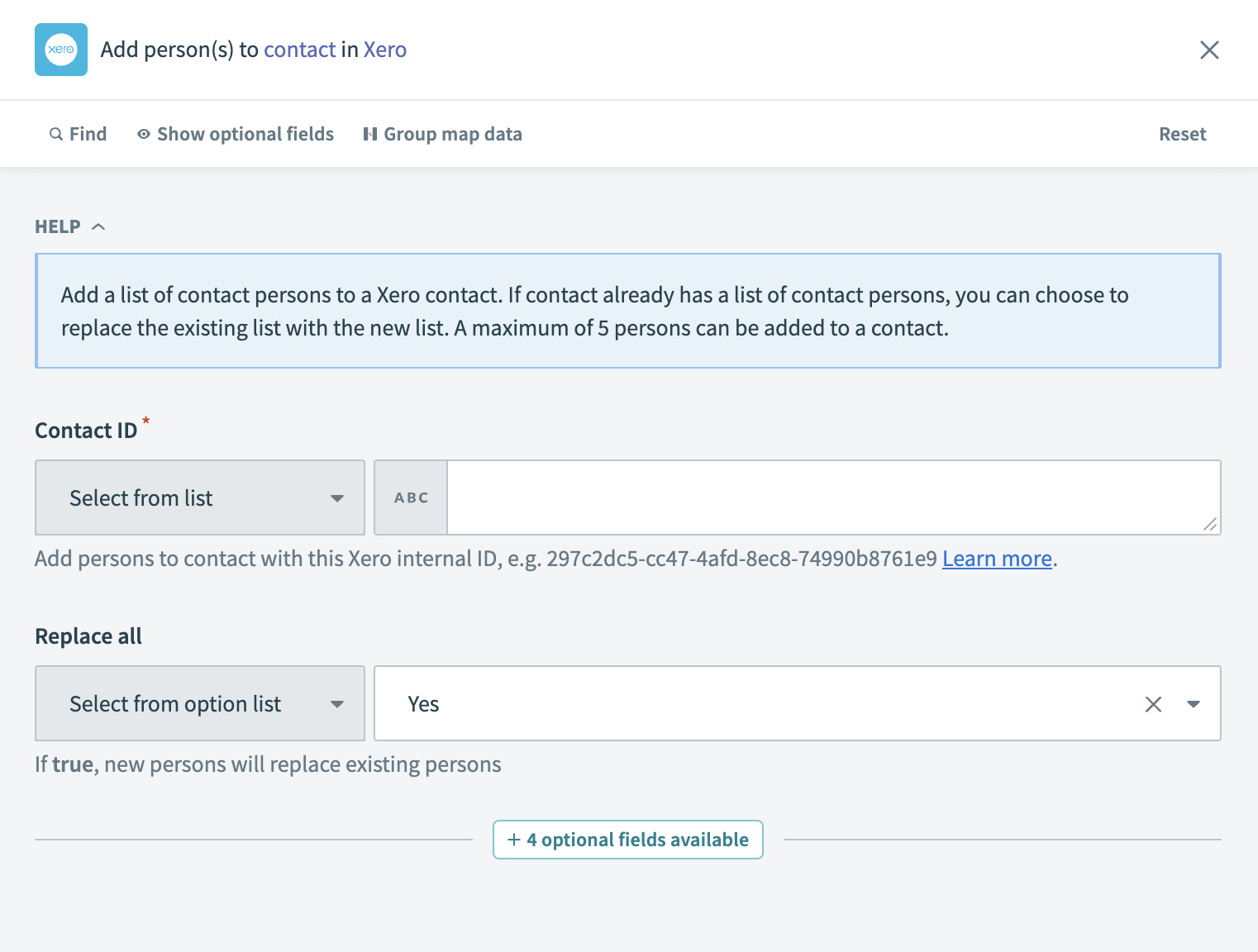Click the ABC data type icon
The image size is (1258, 952).
pos(411,497)
